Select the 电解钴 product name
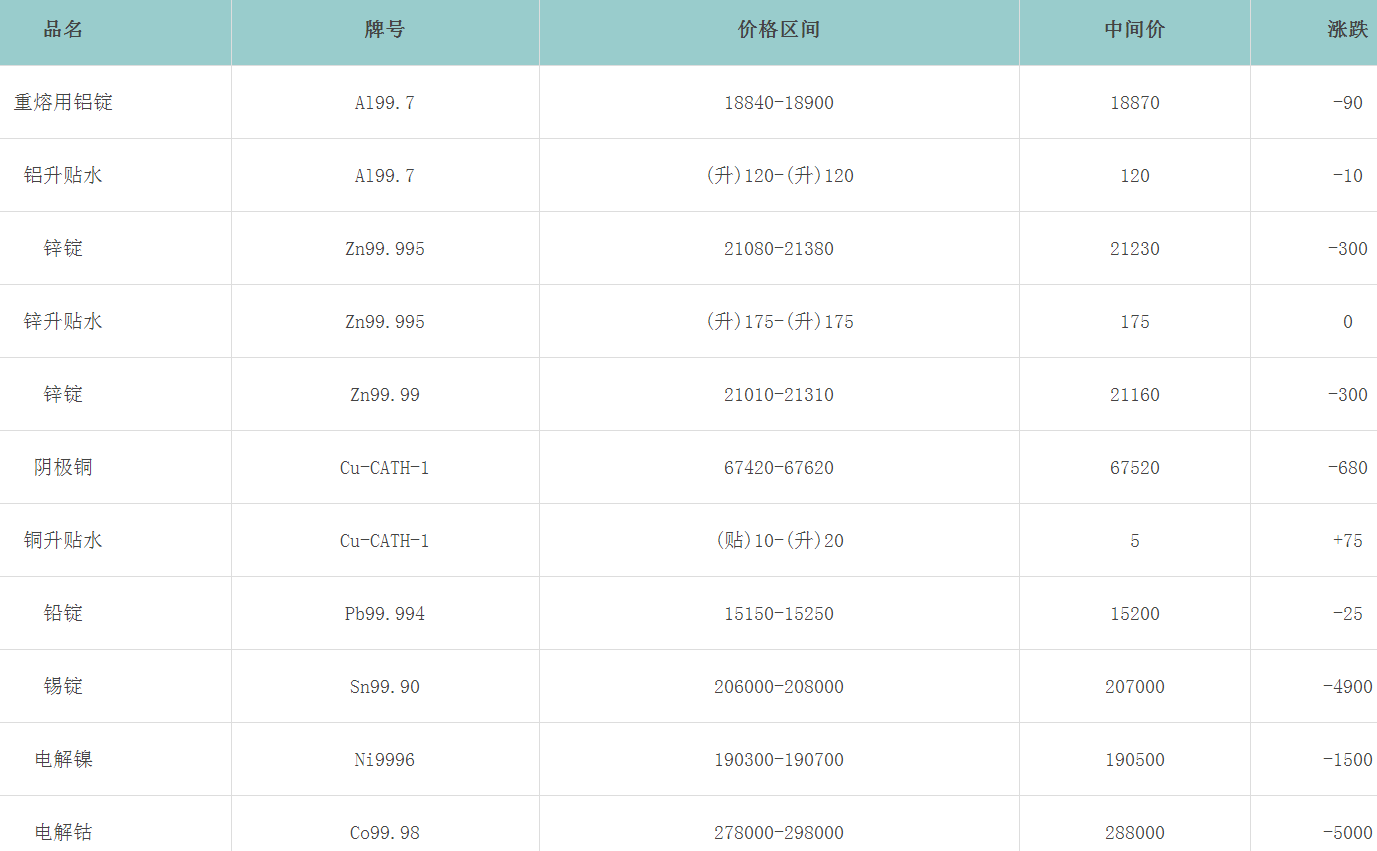This screenshot has height=851, width=1377. 63,832
